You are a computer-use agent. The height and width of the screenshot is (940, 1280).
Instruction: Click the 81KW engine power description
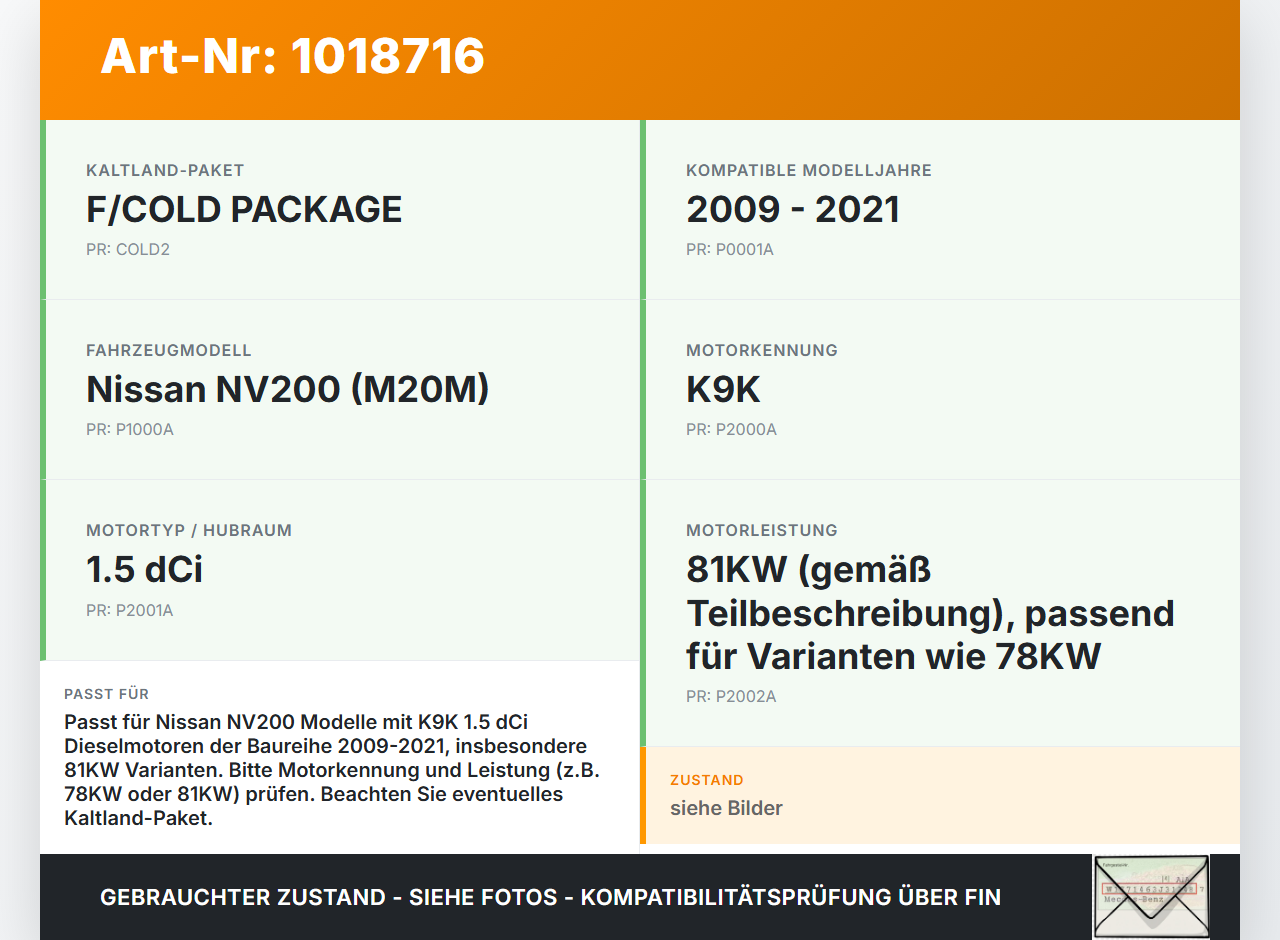pos(930,613)
